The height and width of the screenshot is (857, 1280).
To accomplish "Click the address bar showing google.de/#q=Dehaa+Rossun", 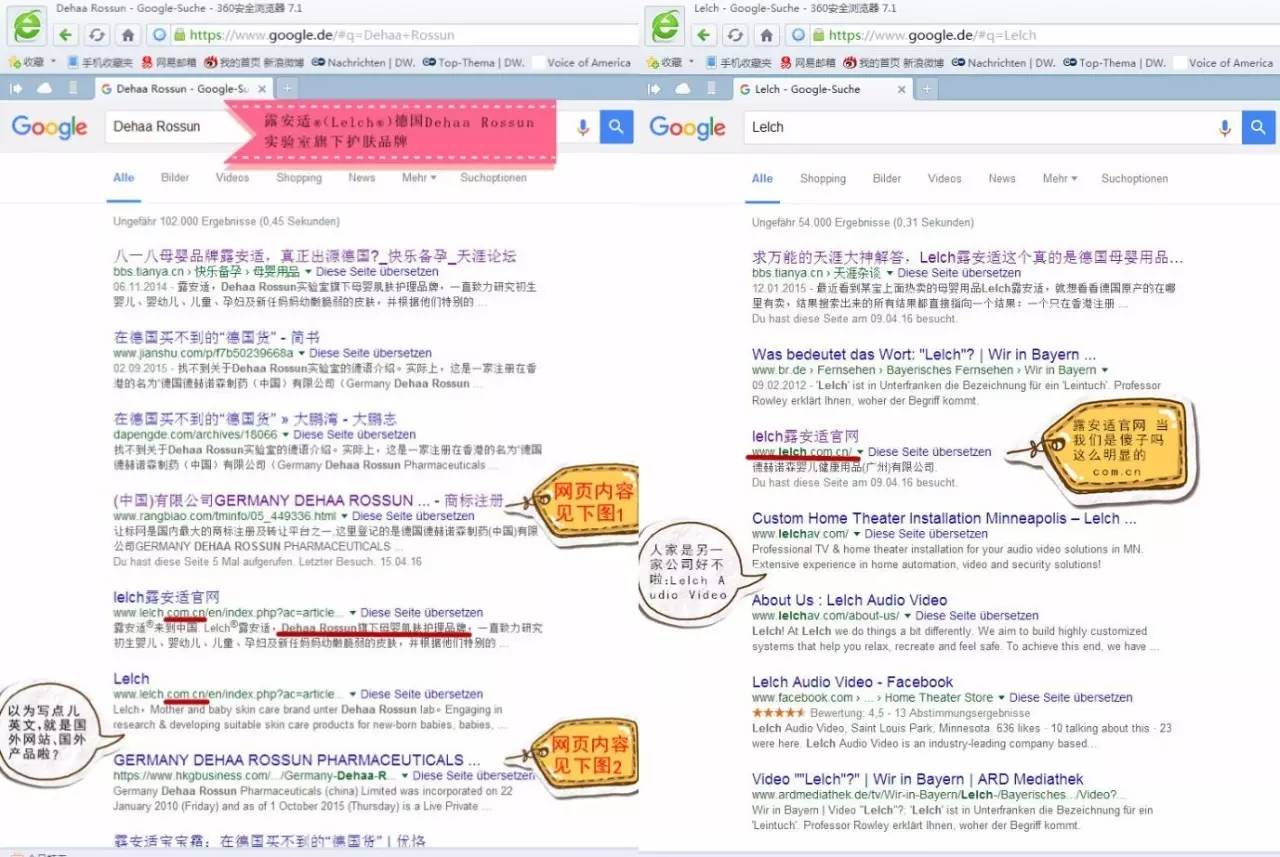I will click(x=405, y=35).
